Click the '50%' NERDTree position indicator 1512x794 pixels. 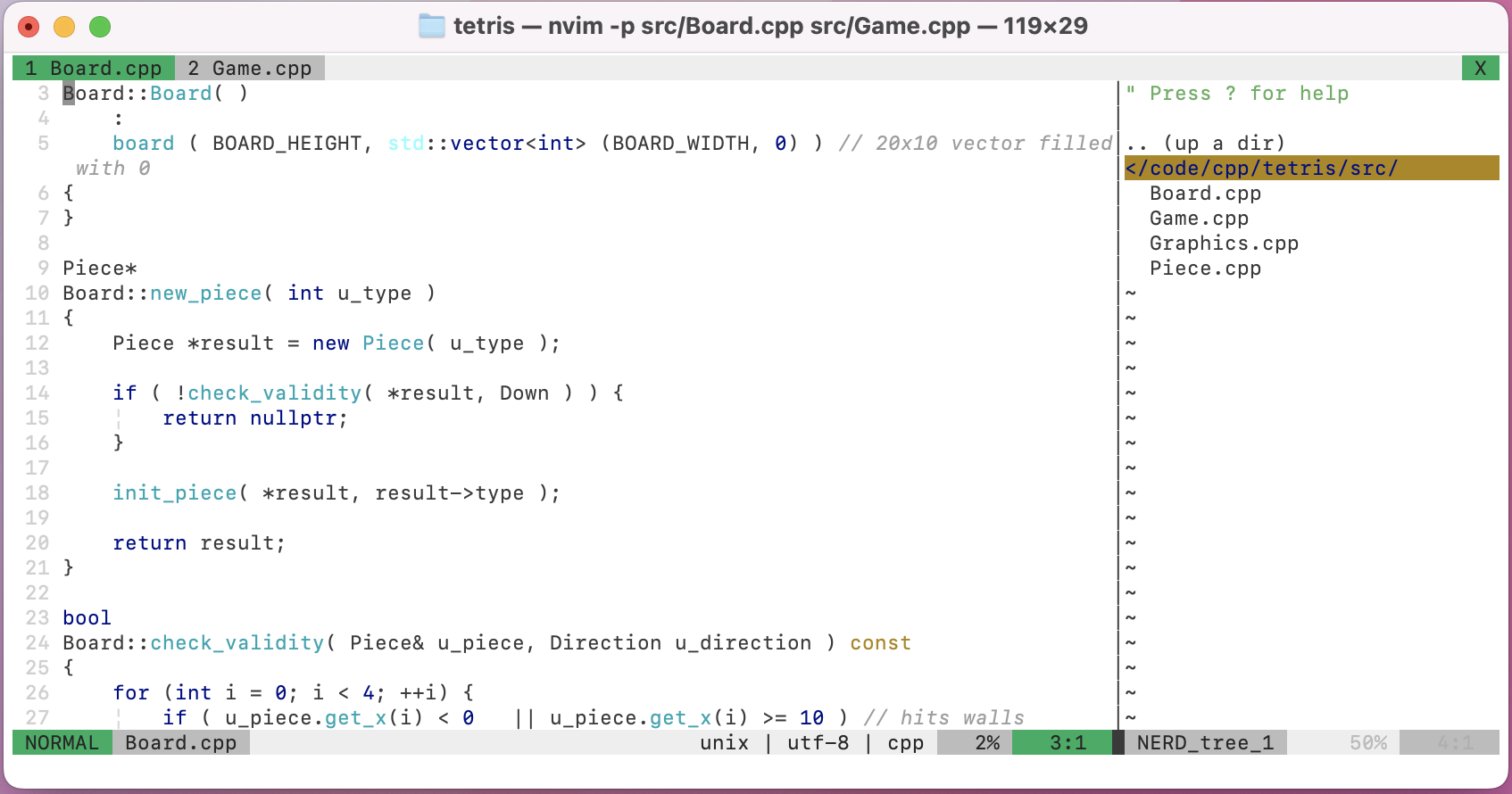coord(1368,743)
